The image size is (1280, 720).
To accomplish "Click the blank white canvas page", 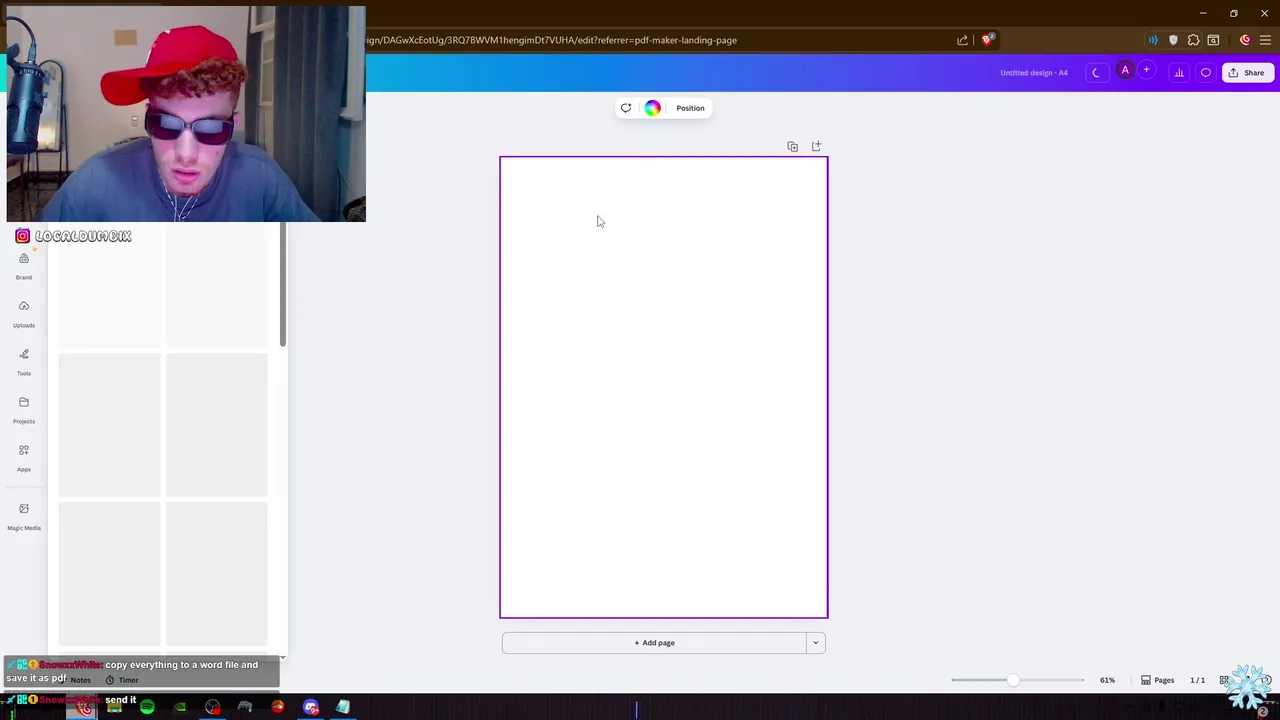I will (664, 387).
